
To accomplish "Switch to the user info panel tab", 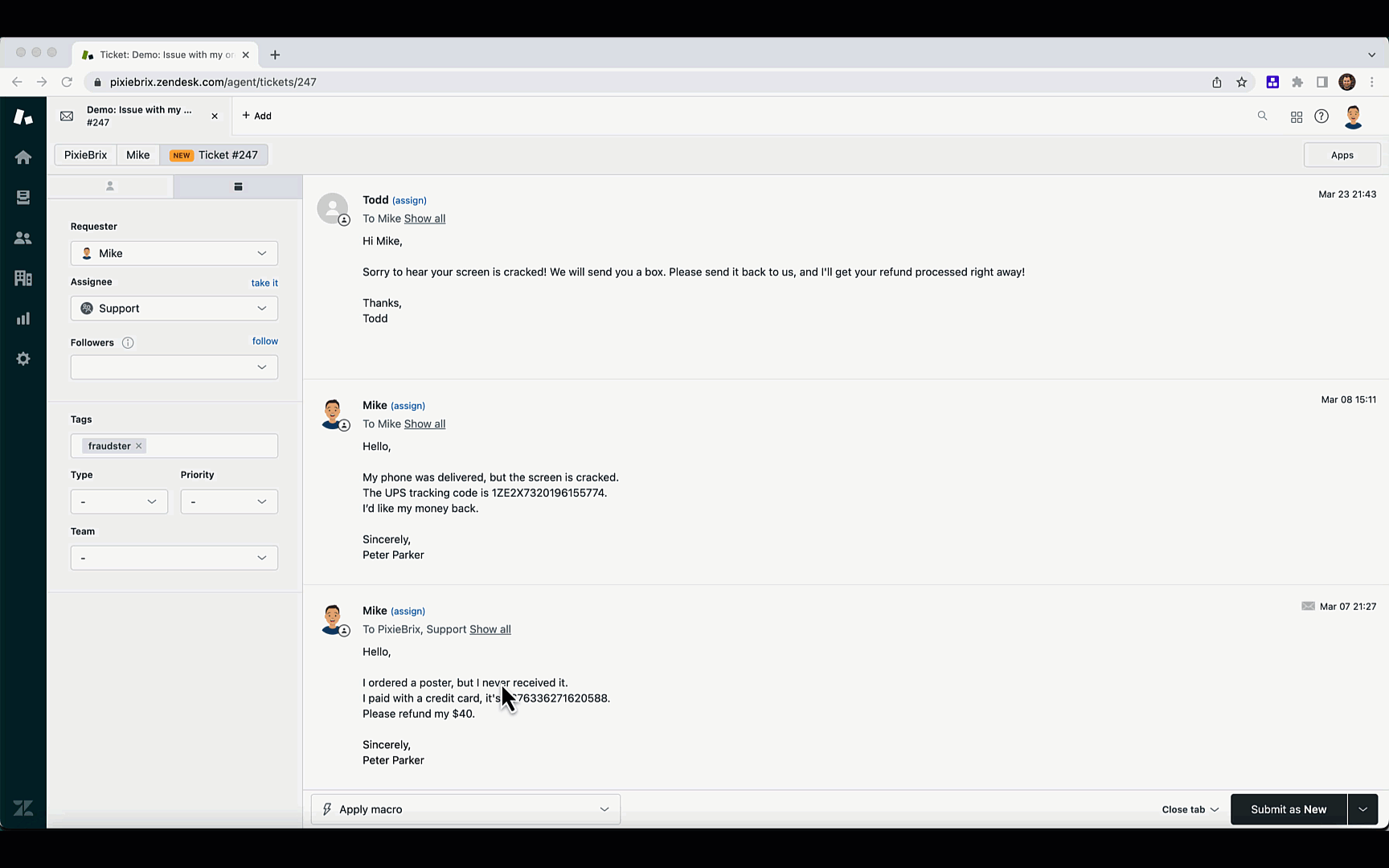I will pos(110,186).
